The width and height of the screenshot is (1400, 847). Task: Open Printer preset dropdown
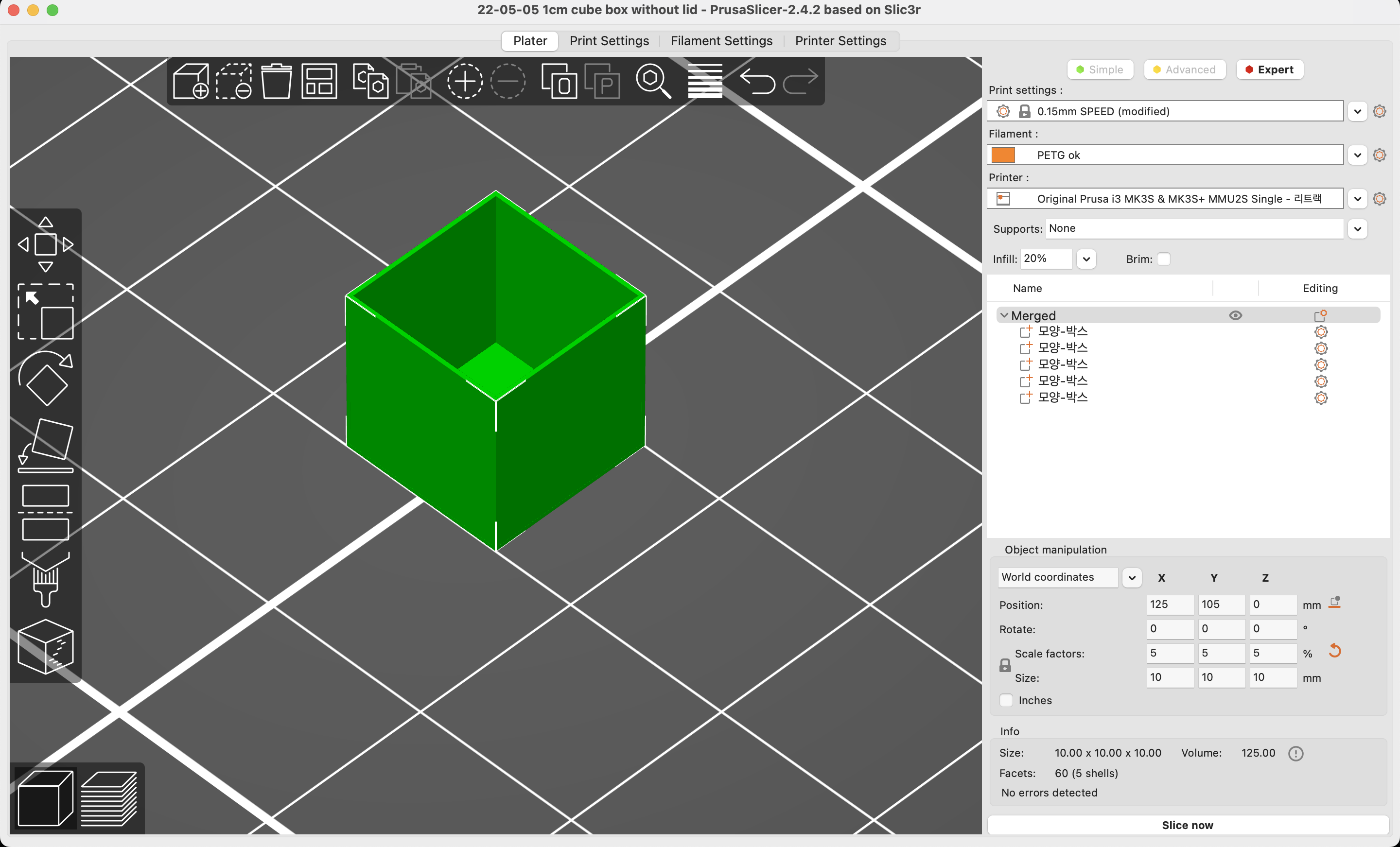[1357, 199]
